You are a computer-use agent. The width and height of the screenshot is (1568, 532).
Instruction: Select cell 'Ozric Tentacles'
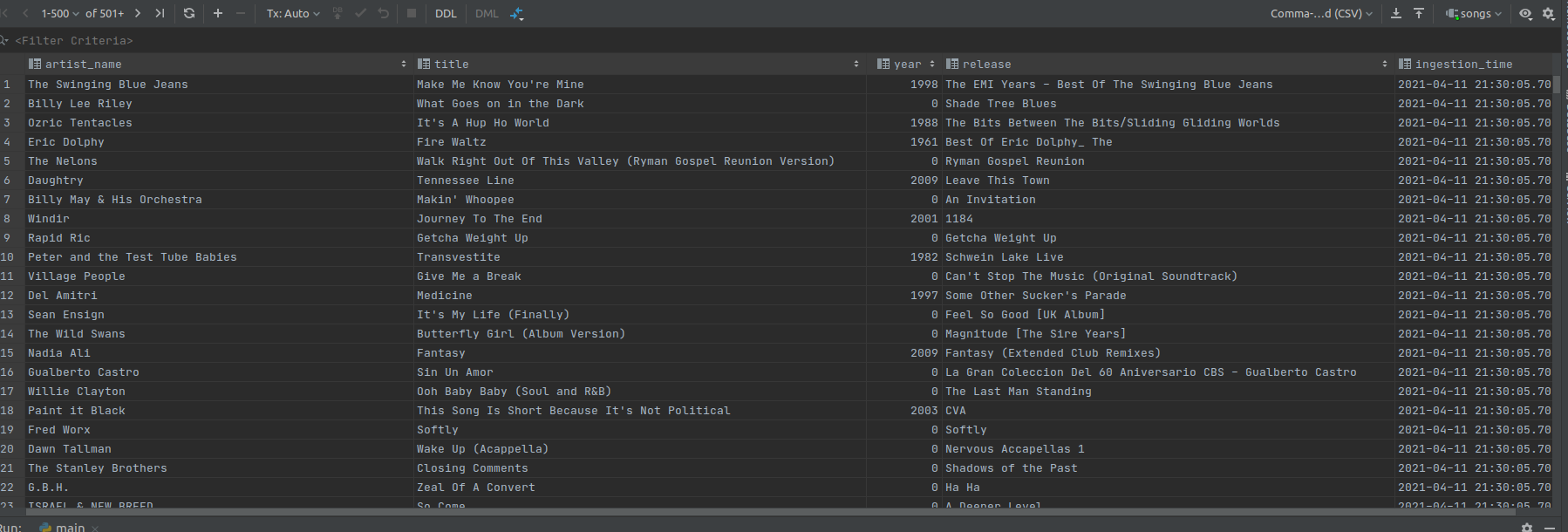tap(218, 122)
